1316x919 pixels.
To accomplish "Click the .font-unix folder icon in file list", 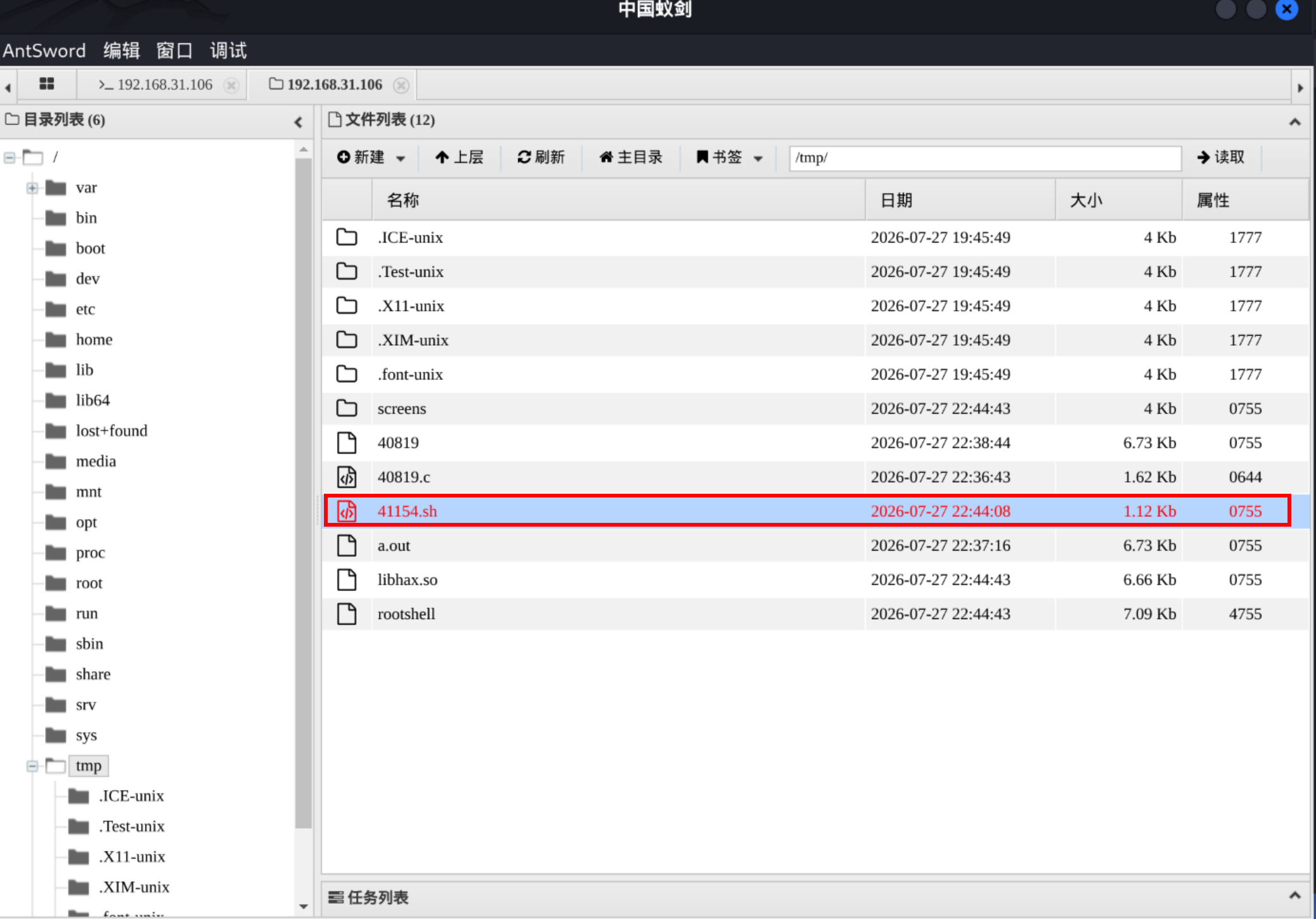I will click(347, 374).
